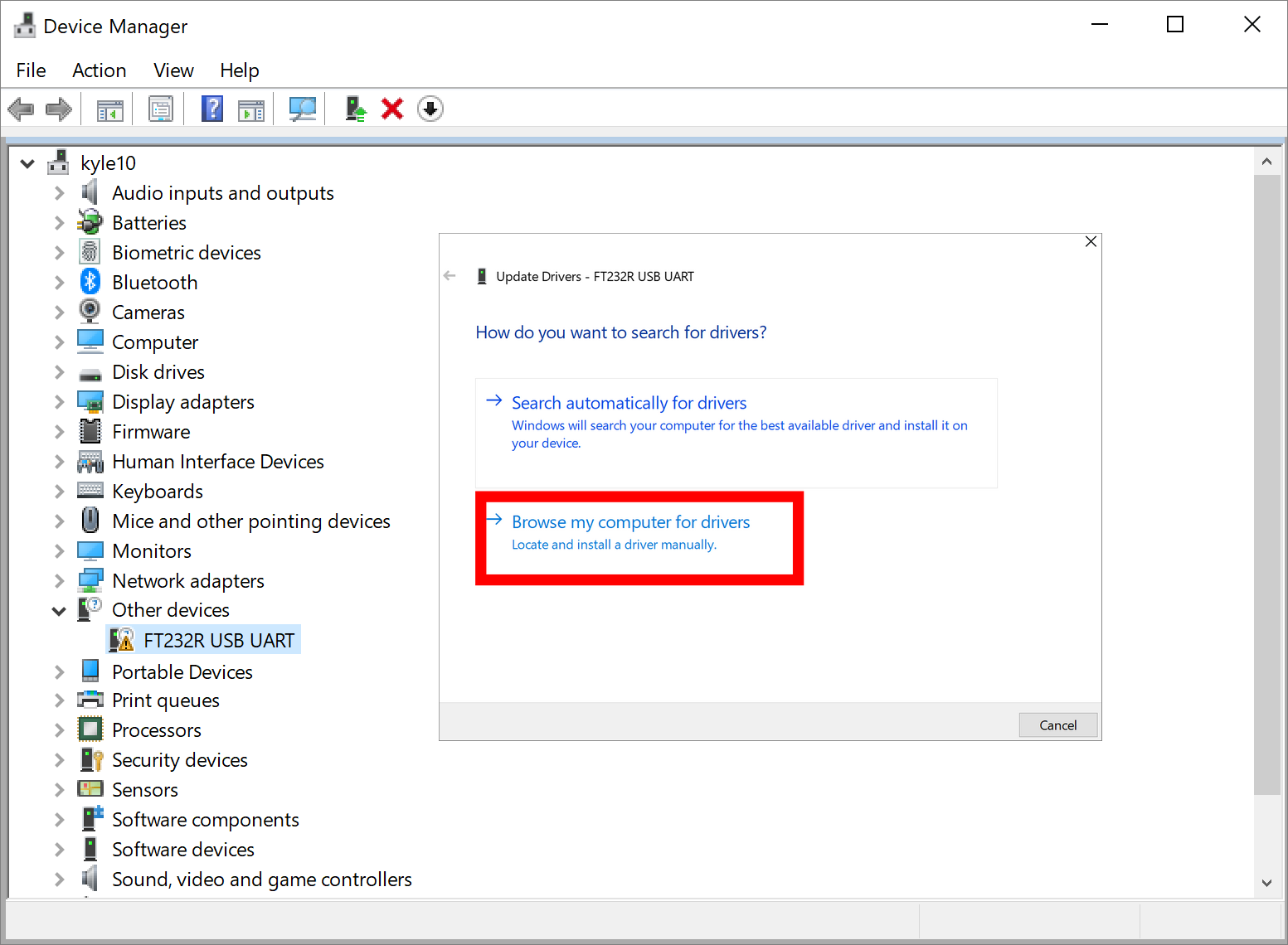Viewport: 1288px width, 945px height.
Task: Click the Mice and pointing devices icon
Action: (x=90, y=521)
